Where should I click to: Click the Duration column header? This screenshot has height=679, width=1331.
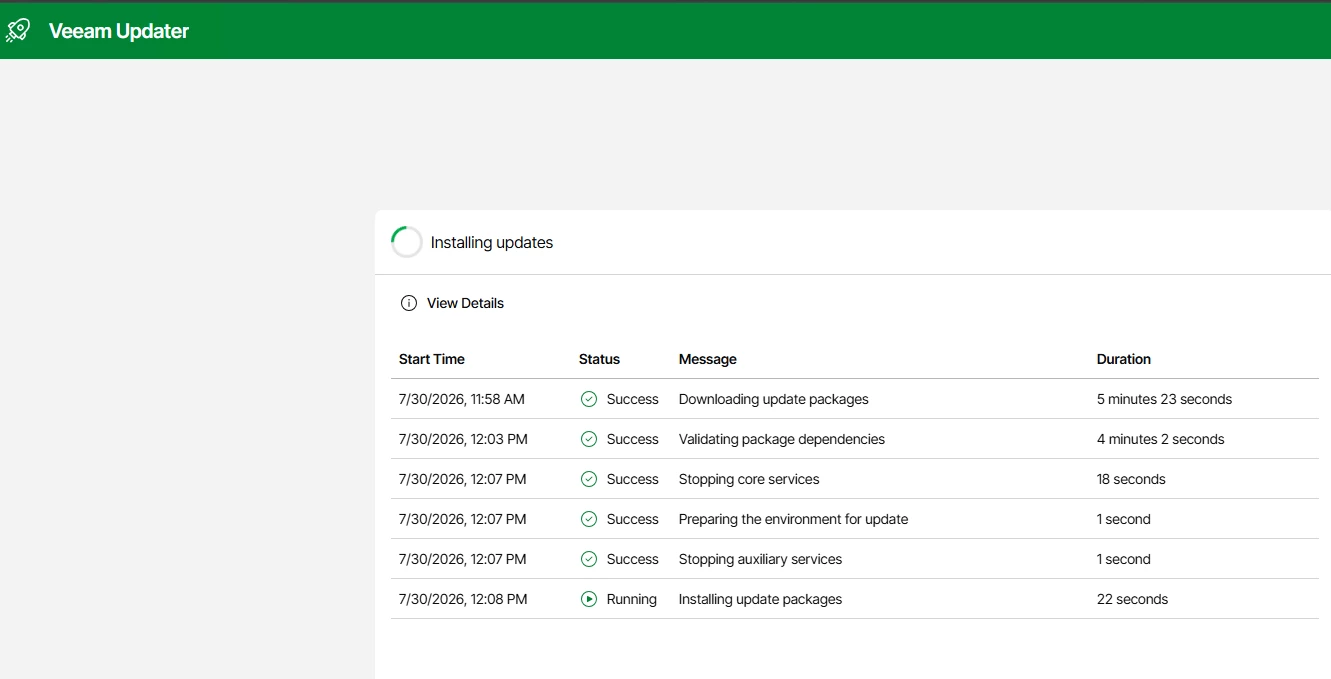(x=1124, y=359)
